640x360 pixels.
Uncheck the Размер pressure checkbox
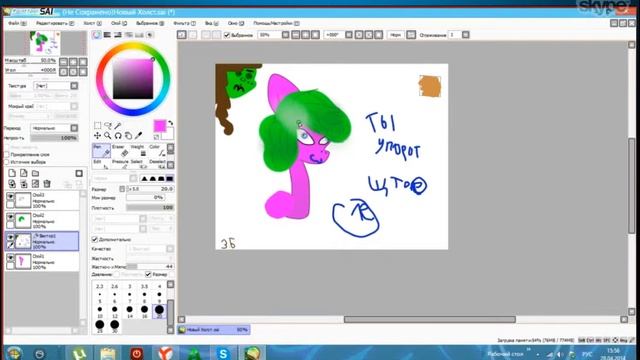tap(148, 274)
